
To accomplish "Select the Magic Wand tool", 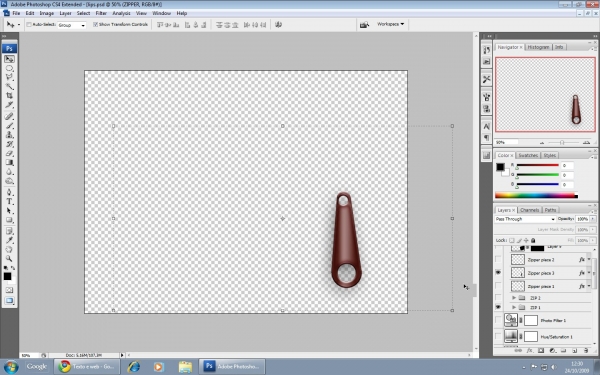I will click(x=10, y=87).
